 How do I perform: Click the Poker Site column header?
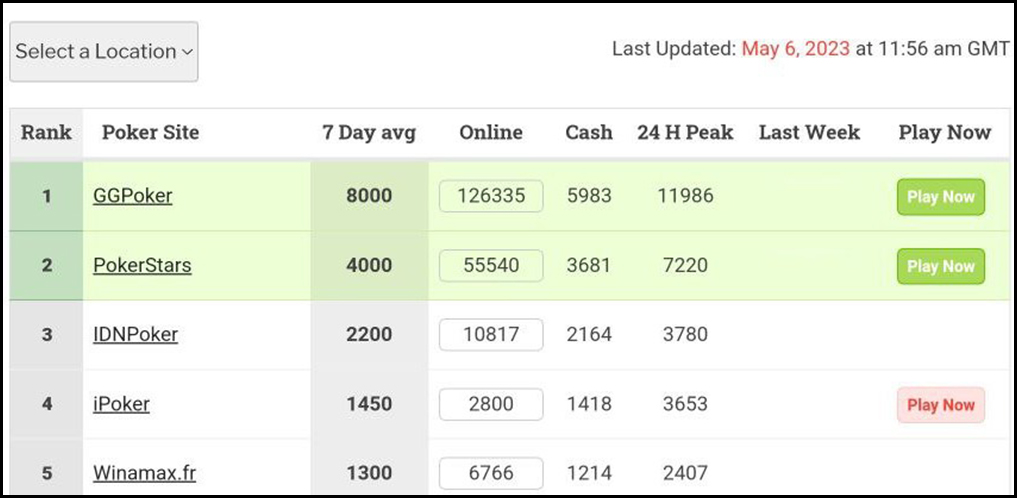click(x=150, y=132)
